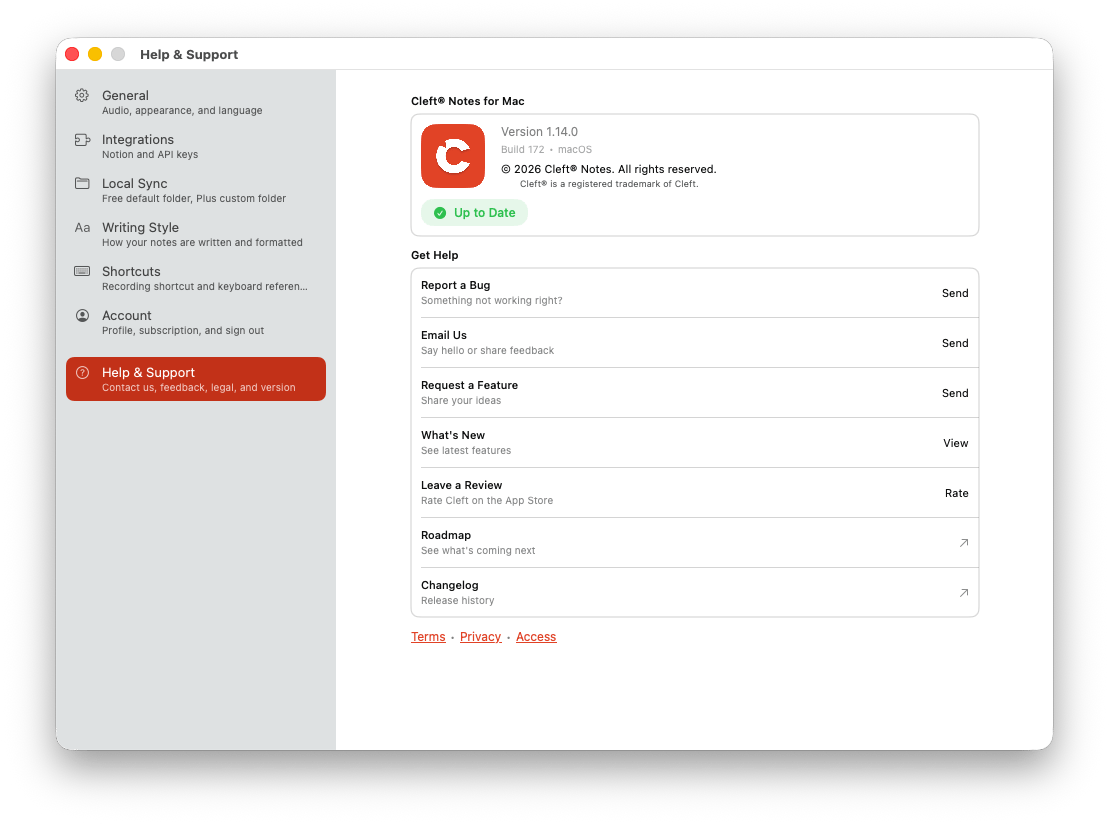Click the Build 172 macOS text
This screenshot has height=824, width=1109.
546,149
